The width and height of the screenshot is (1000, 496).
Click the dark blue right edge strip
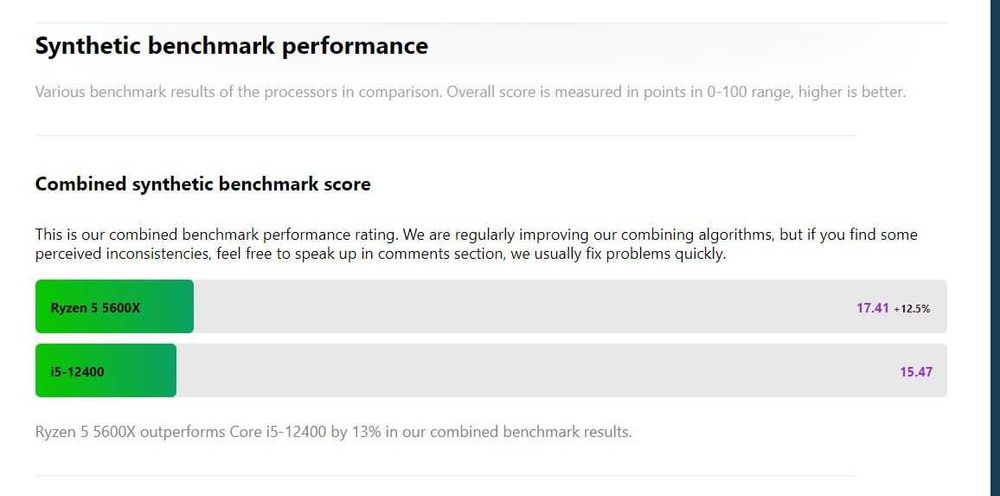(995, 248)
